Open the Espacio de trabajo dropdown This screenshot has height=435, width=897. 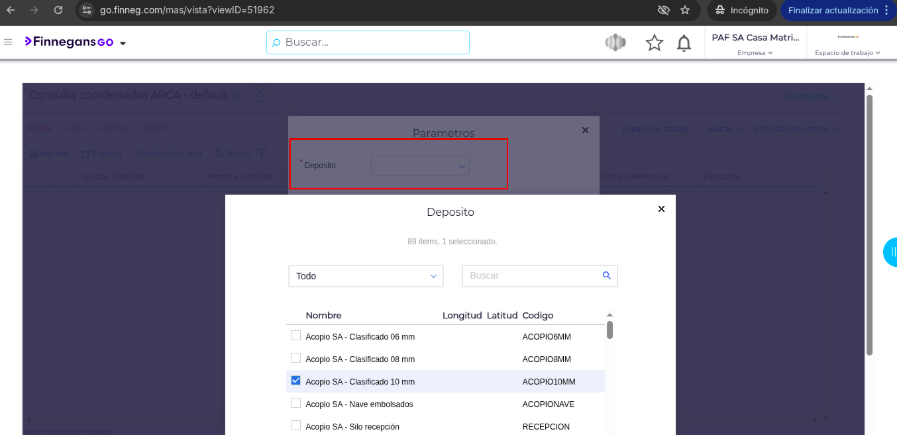point(847,52)
